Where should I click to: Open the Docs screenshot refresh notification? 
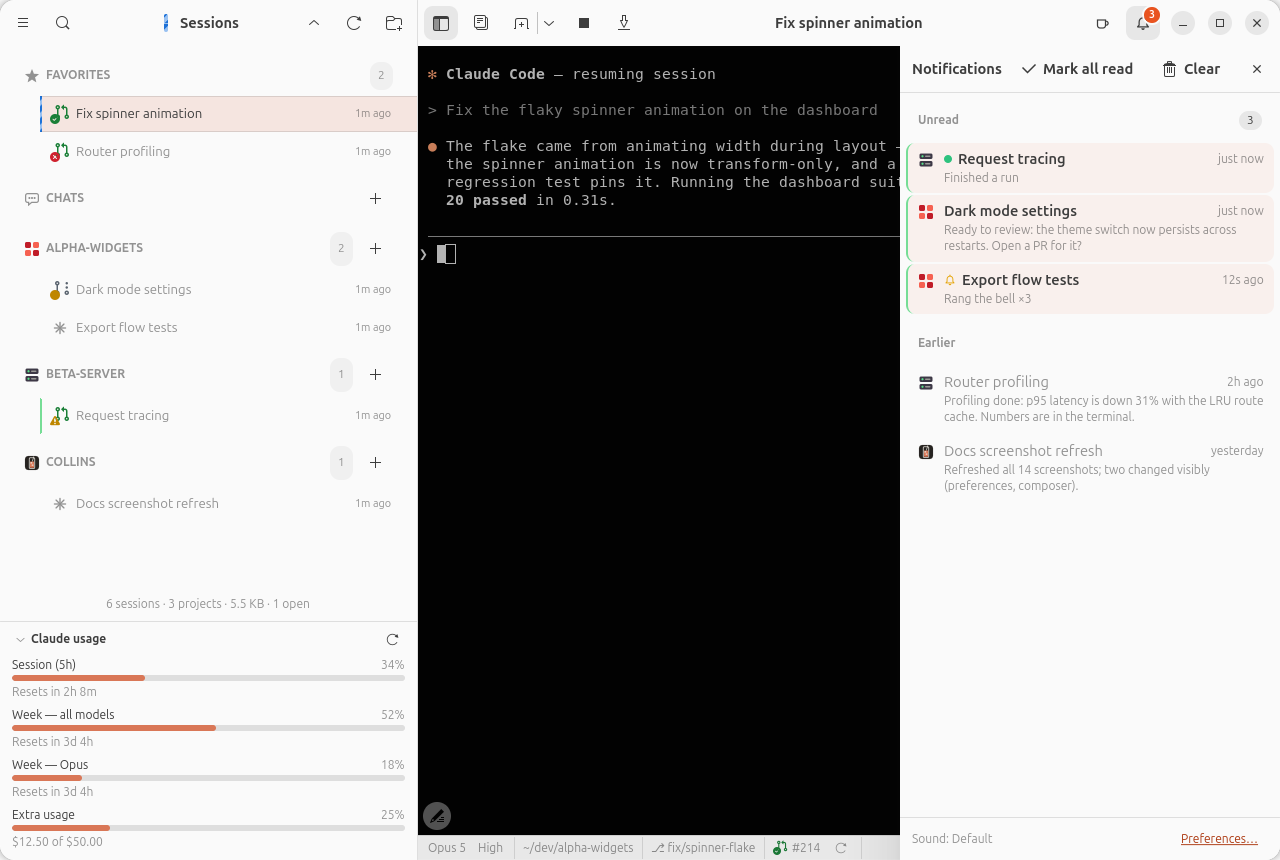click(x=1090, y=467)
